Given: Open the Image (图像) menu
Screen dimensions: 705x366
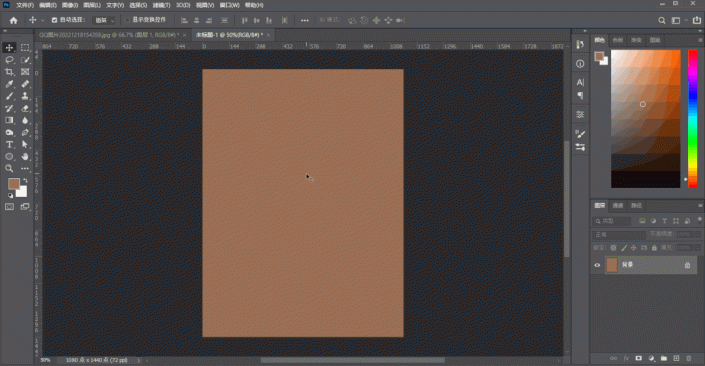Looking at the screenshot, I should [70, 5].
